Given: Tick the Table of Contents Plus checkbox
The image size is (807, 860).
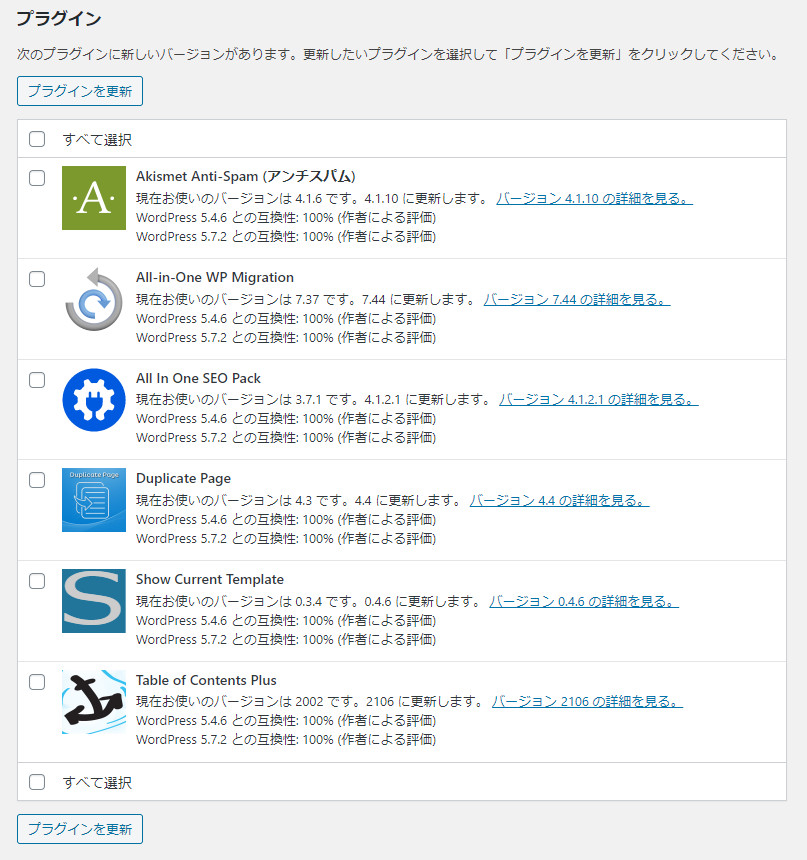Looking at the screenshot, I should tap(37, 682).
